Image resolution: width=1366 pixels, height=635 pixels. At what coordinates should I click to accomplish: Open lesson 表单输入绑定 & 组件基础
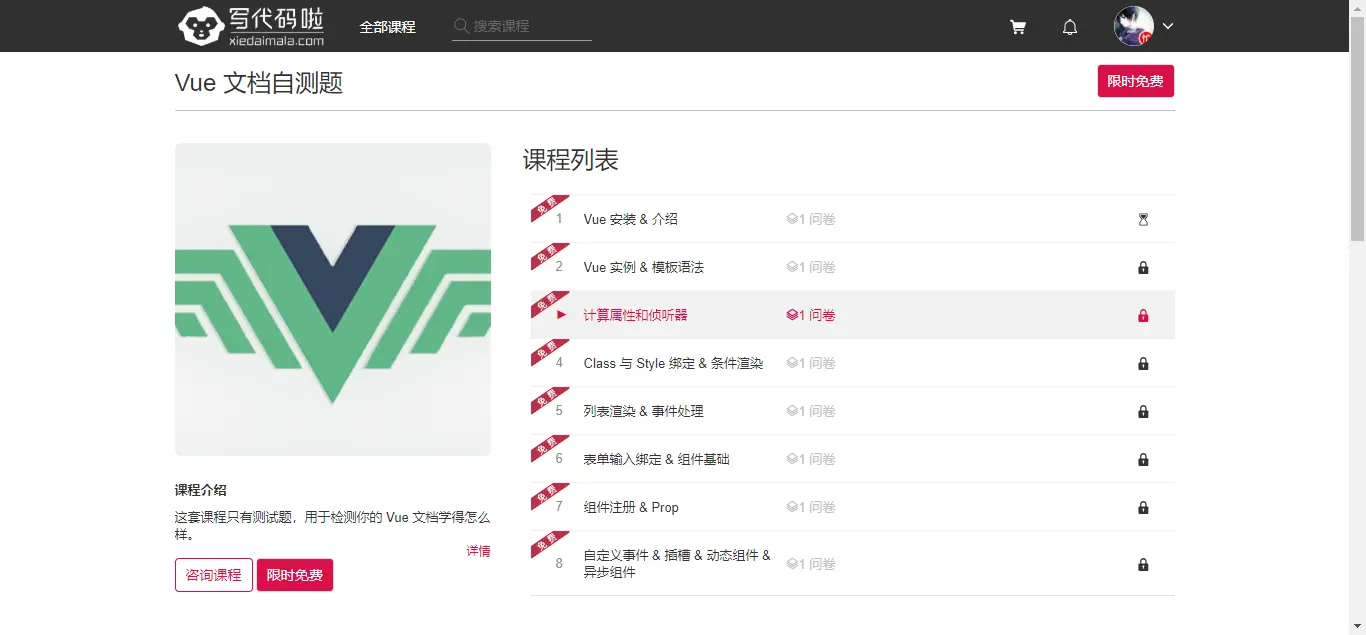657,459
